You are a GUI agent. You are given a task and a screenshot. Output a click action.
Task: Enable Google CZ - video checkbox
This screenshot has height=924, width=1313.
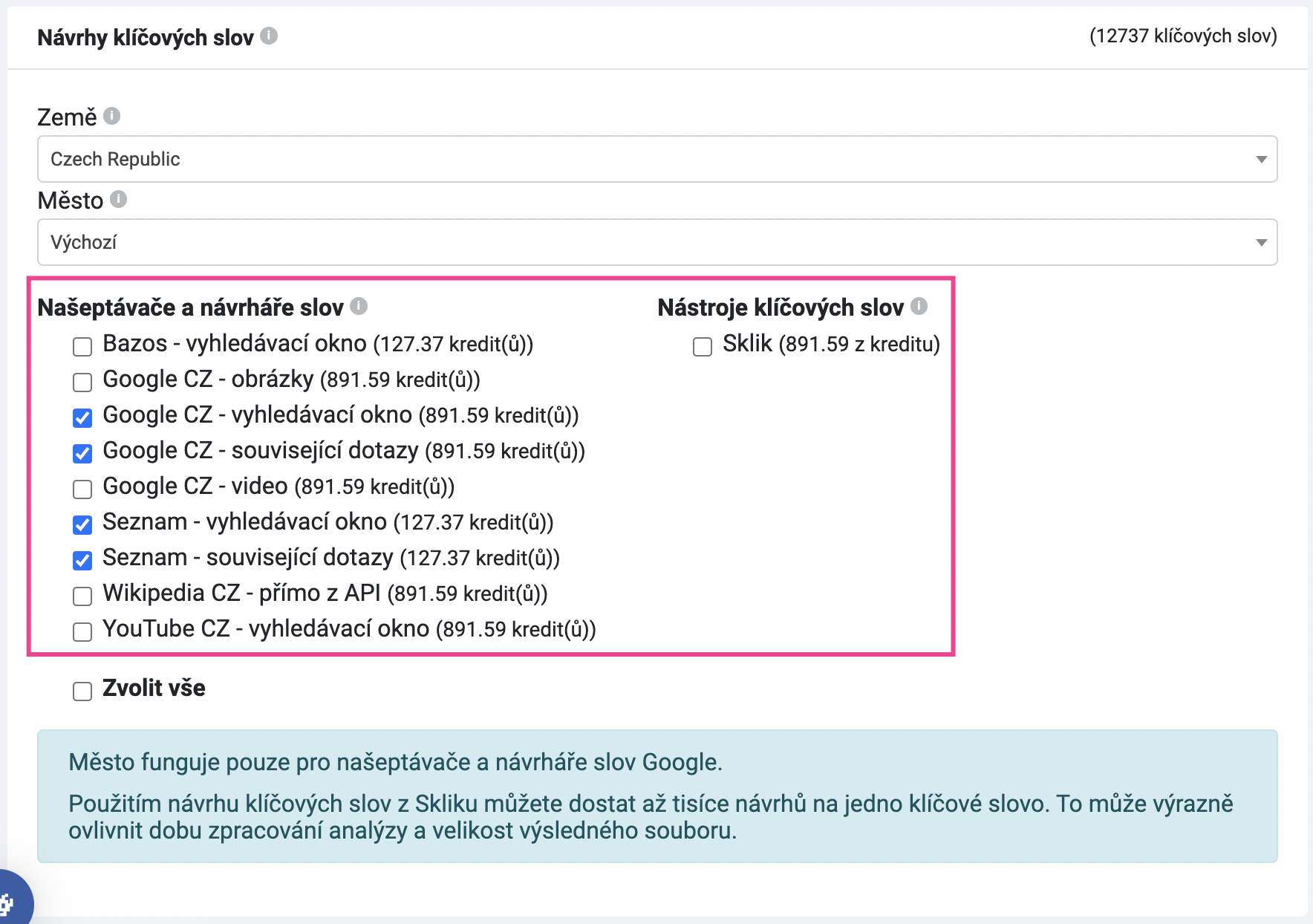point(82,489)
